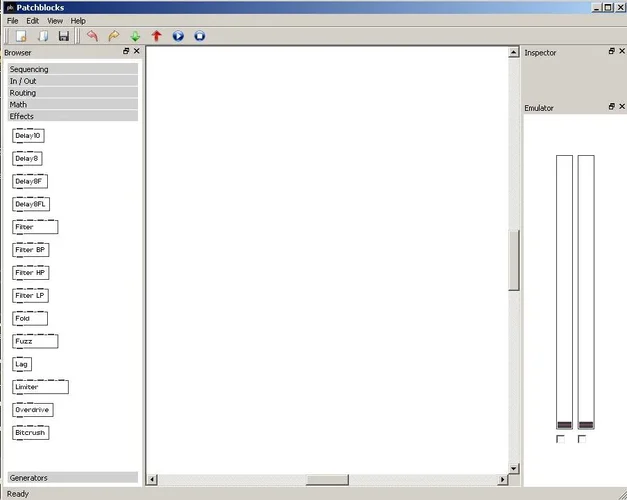Open the File menu
The width and height of the screenshot is (627, 500).
(x=12, y=21)
